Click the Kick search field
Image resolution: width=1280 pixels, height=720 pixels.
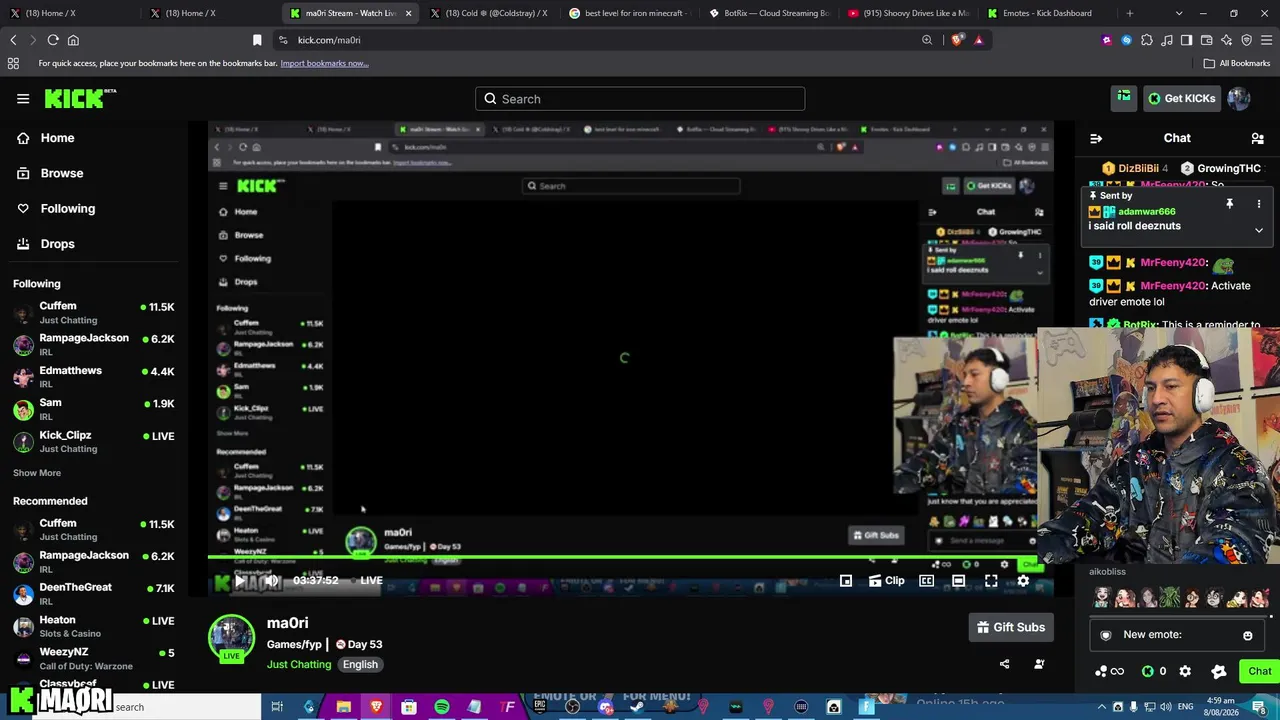point(640,99)
